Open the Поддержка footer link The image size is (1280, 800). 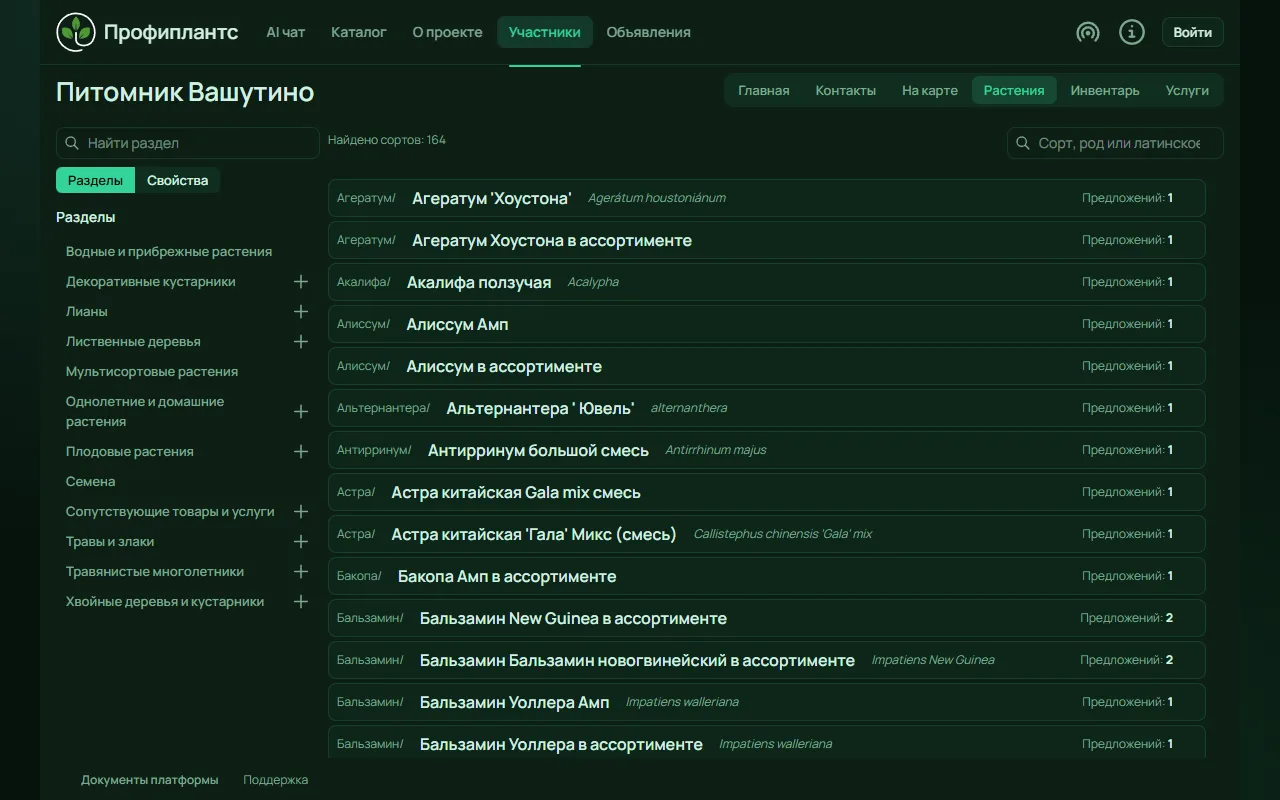point(276,780)
